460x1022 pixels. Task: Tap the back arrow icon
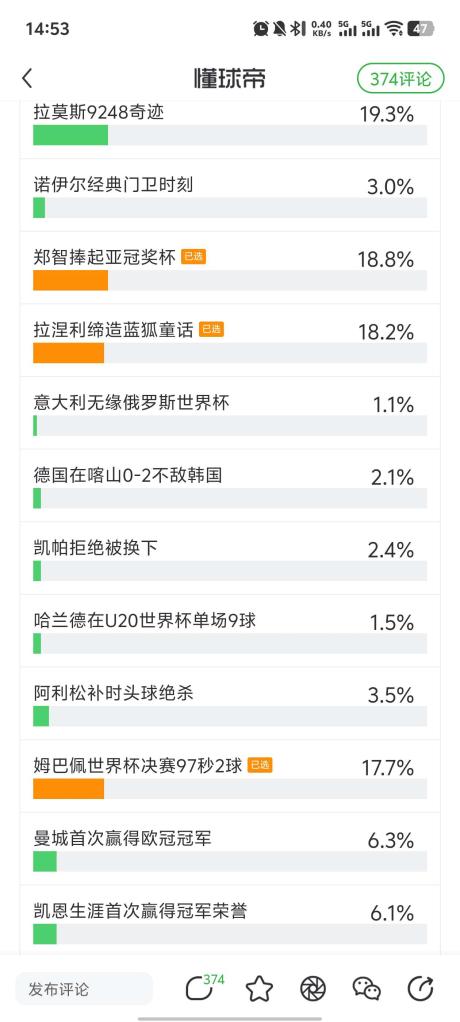[27, 79]
